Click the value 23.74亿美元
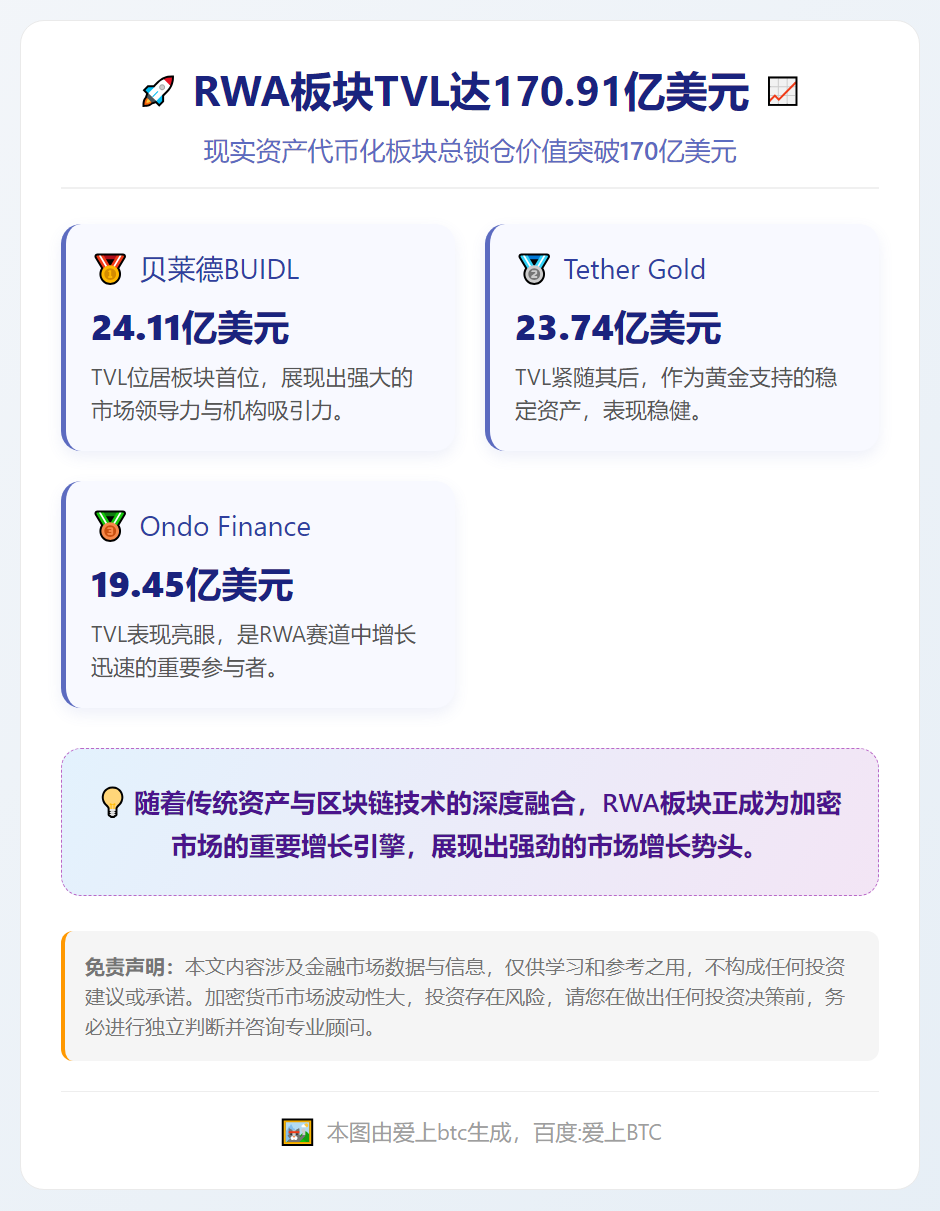Screen dimensions: 940x1211 point(618,327)
